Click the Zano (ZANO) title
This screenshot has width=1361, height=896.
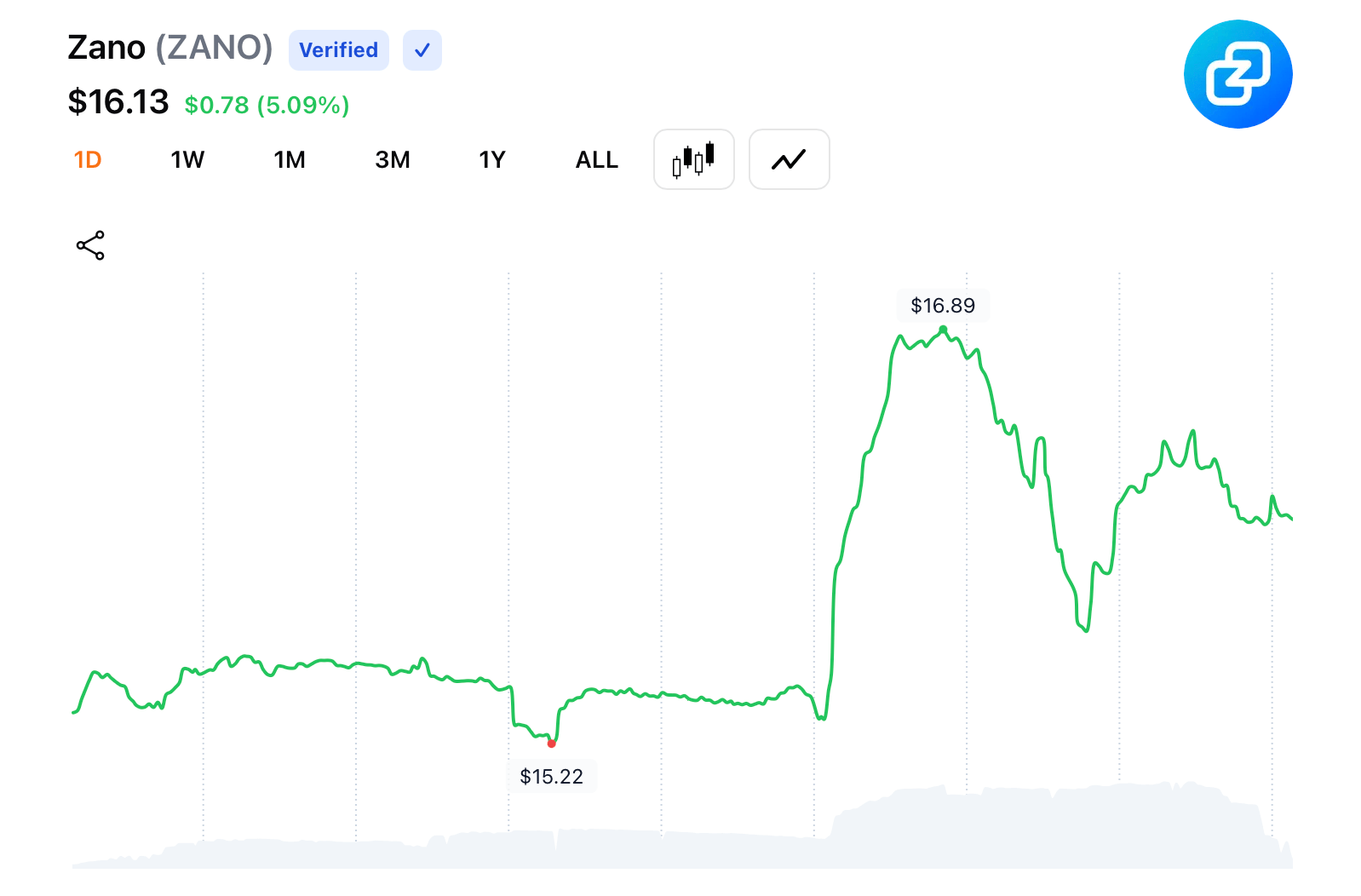pyautogui.click(x=170, y=48)
